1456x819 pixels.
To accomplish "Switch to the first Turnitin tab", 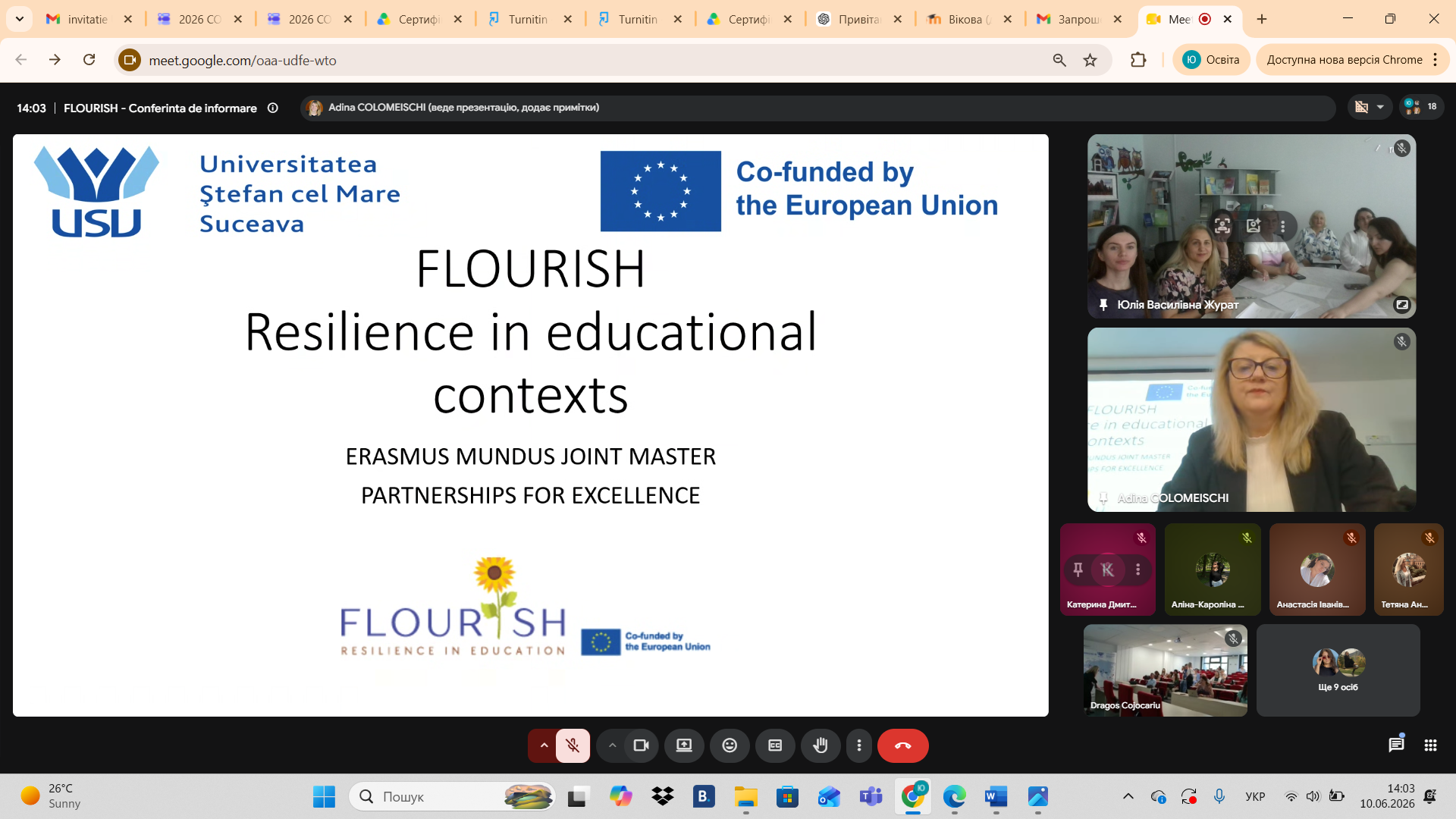I will [530, 19].
